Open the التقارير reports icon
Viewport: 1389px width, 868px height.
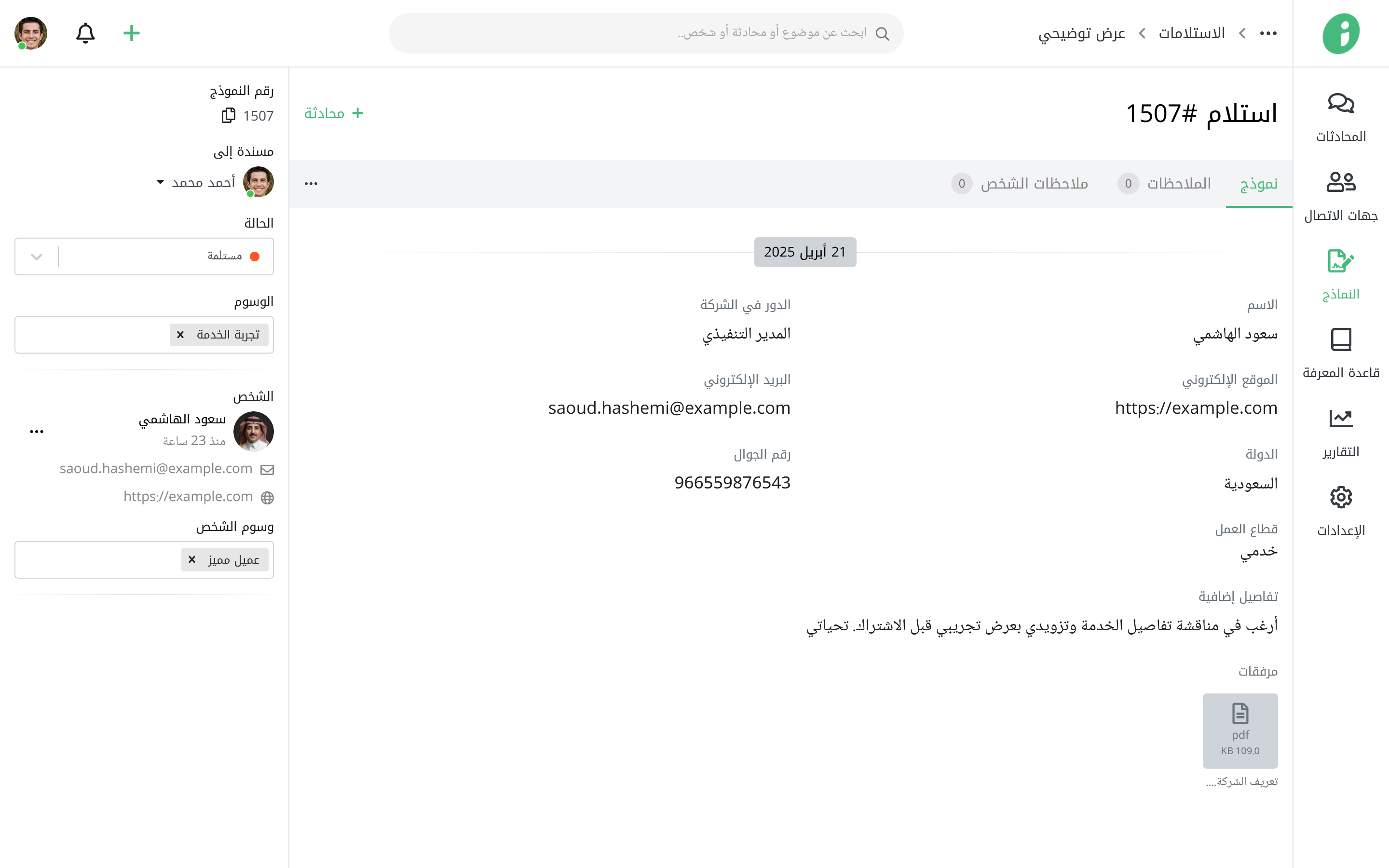pyautogui.click(x=1340, y=419)
